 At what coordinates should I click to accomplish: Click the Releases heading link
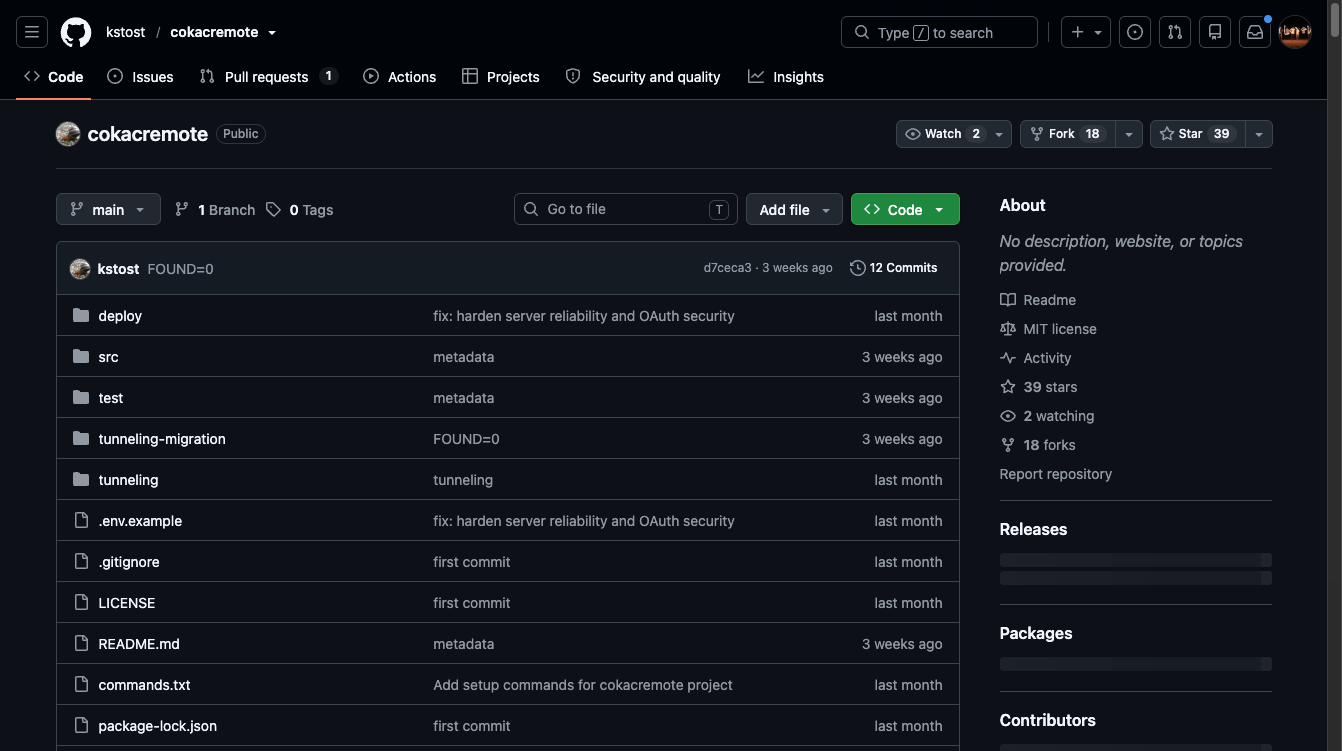click(1033, 529)
